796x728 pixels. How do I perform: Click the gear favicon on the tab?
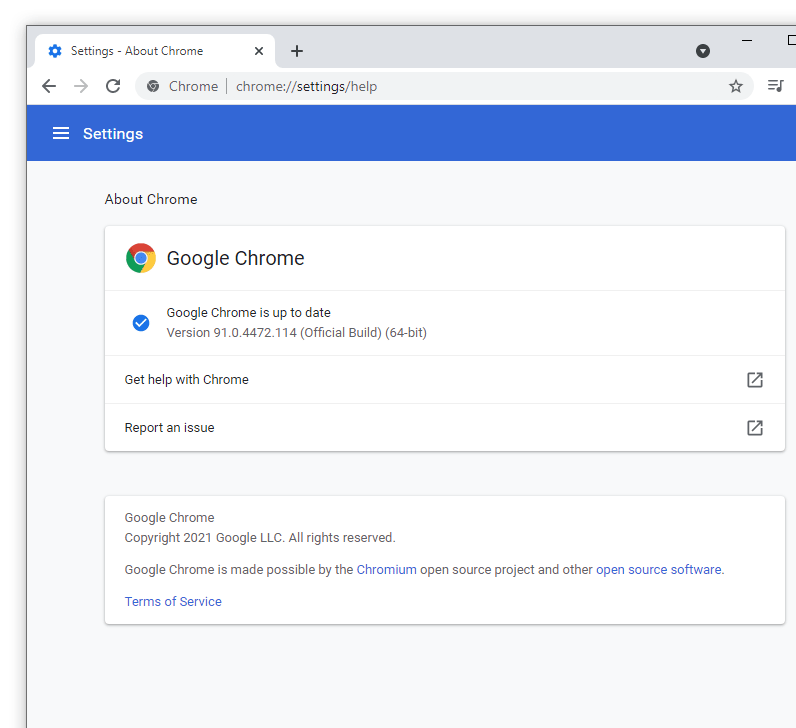(55, 51)
